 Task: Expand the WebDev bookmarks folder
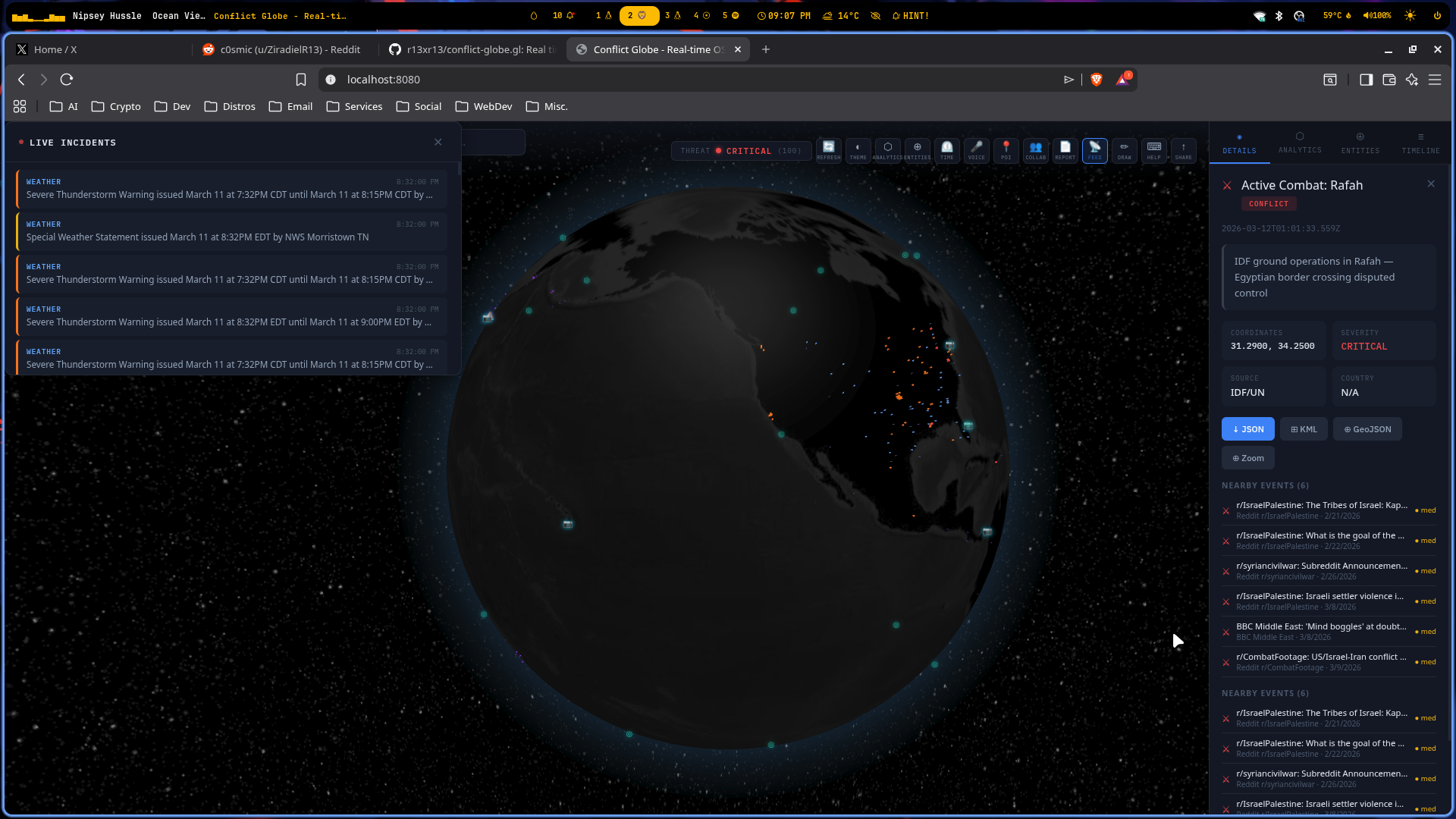[483, 106]
